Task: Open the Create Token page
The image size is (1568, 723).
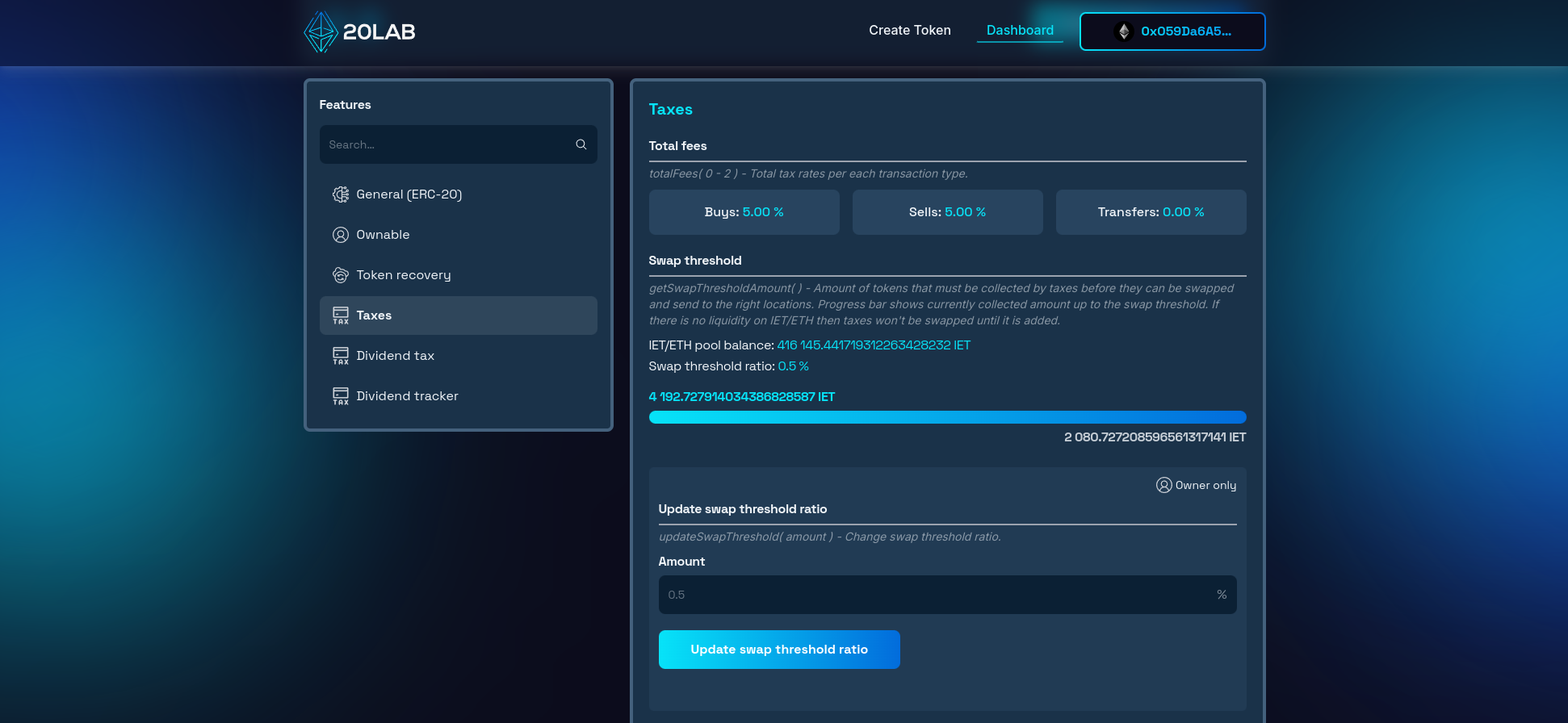Action: point(909,30)
